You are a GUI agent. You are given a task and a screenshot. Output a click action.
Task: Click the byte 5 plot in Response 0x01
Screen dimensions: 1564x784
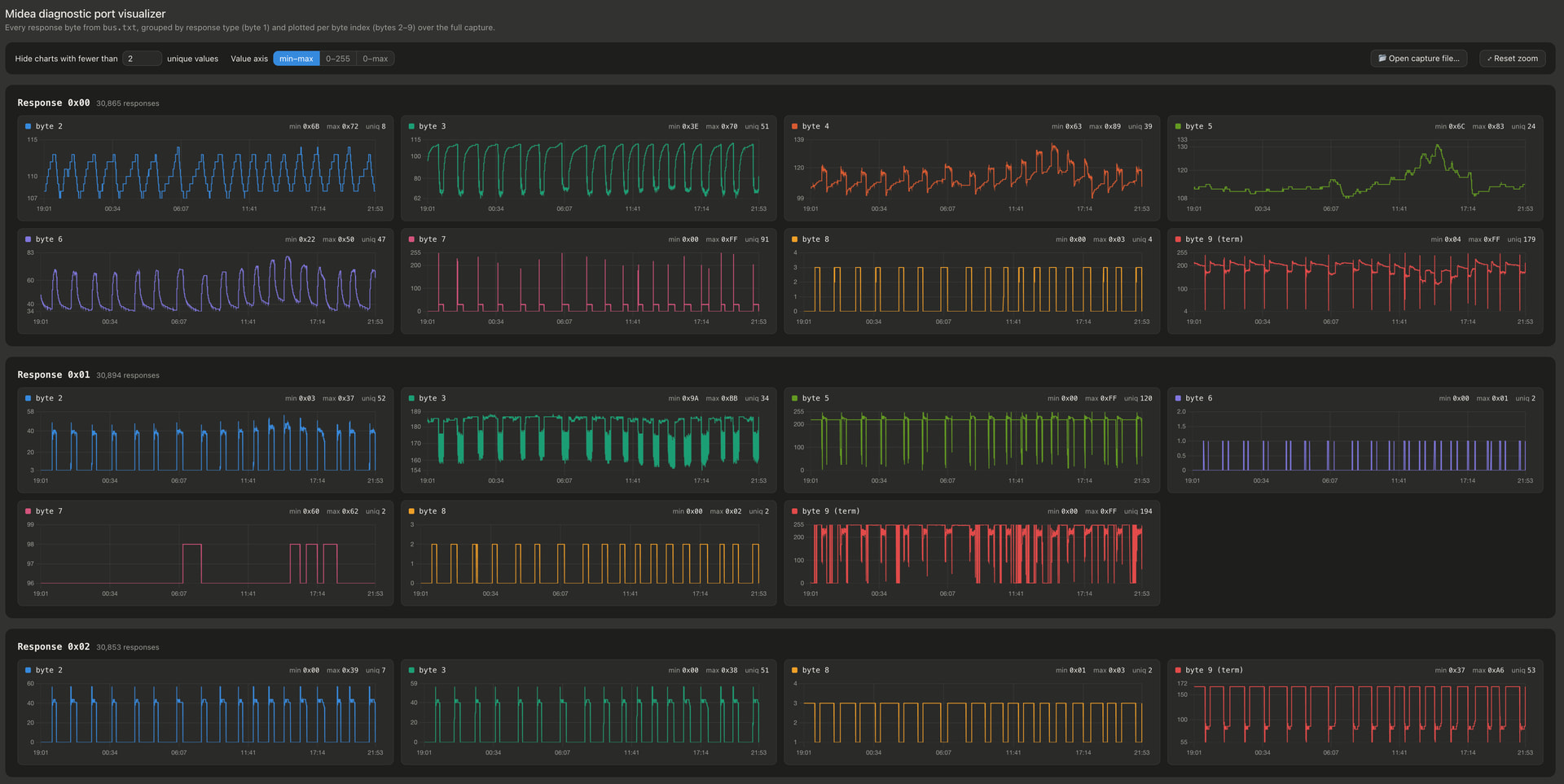[x=972, y=446]
